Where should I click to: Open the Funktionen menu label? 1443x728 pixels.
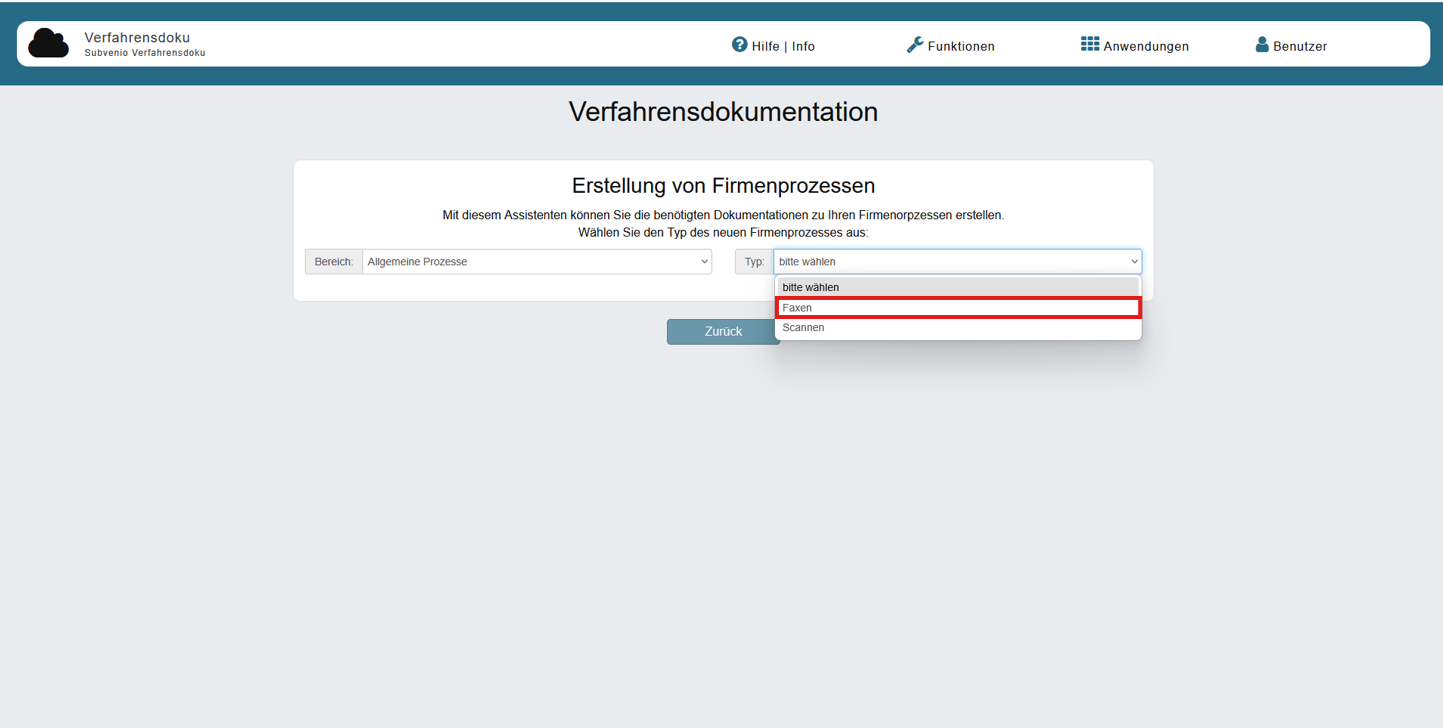pos(961,46)
